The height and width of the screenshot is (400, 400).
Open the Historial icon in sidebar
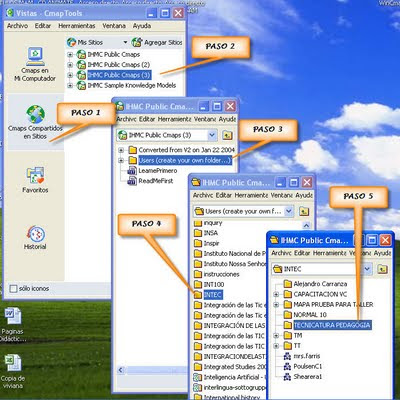tap(35, 234)
